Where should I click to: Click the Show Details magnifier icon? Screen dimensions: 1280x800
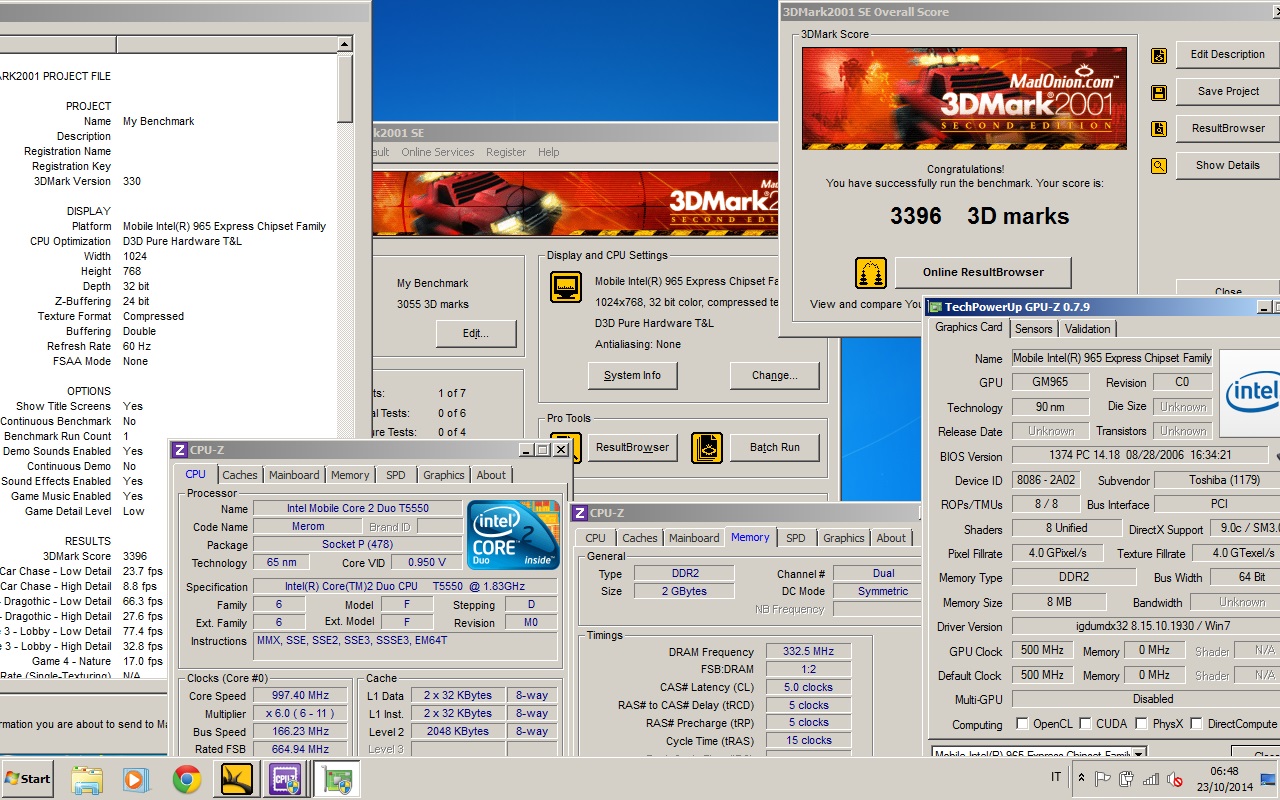coord(1159,166)
